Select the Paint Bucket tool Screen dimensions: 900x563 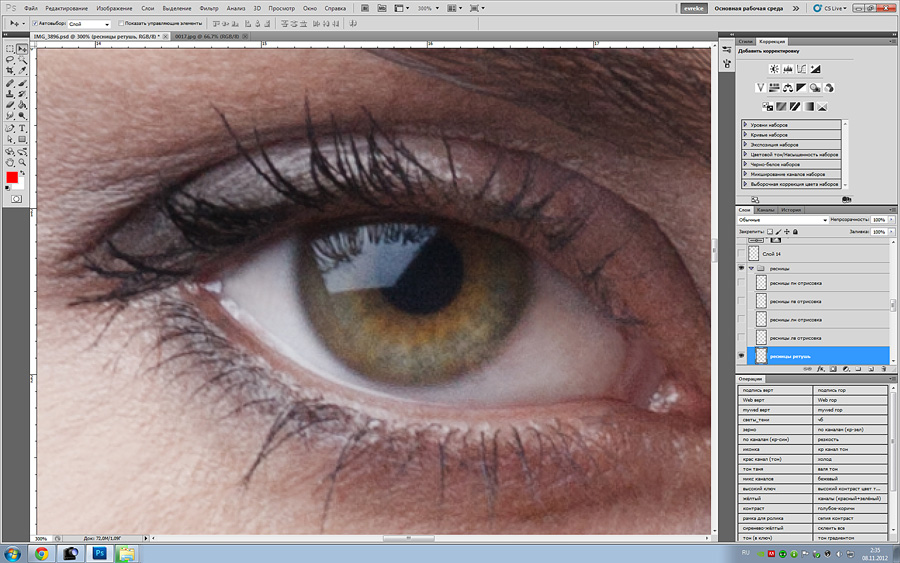point(22,105)
